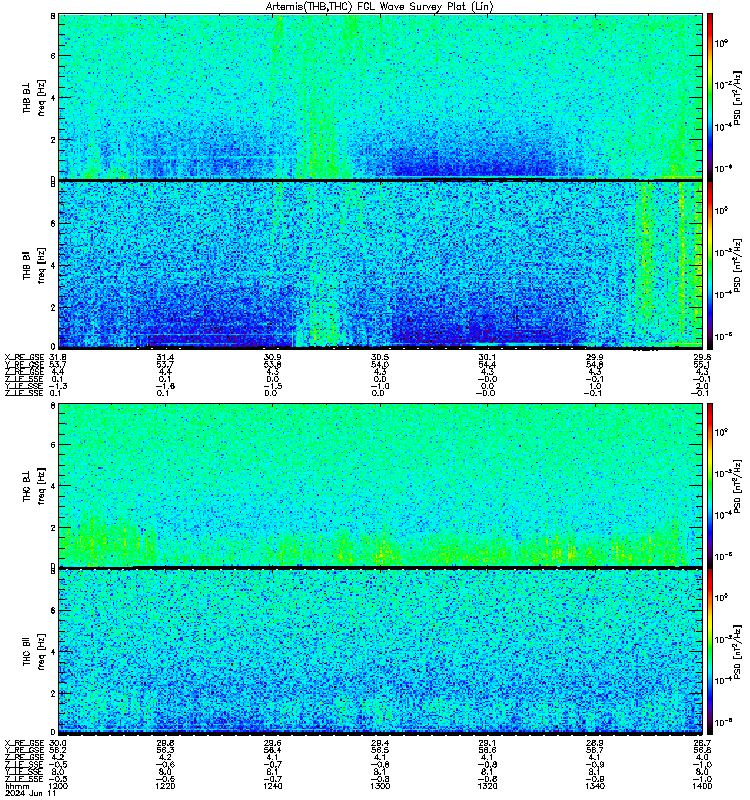Click the THC B⊥ panel color bar
Screen dimensions: 750x800
pos(710,485)
